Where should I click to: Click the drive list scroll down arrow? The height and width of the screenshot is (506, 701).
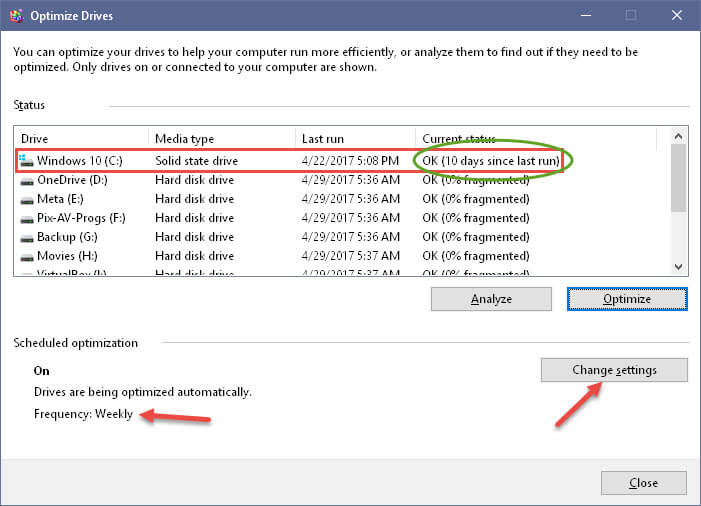click(x=678, y=267)
